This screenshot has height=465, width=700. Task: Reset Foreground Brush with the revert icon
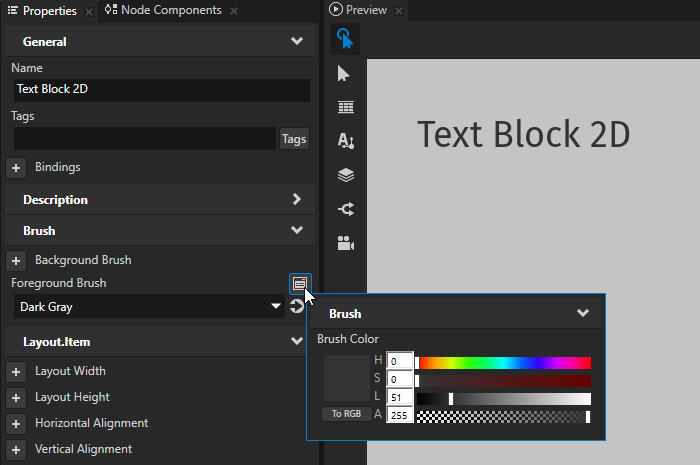[297, 307]
